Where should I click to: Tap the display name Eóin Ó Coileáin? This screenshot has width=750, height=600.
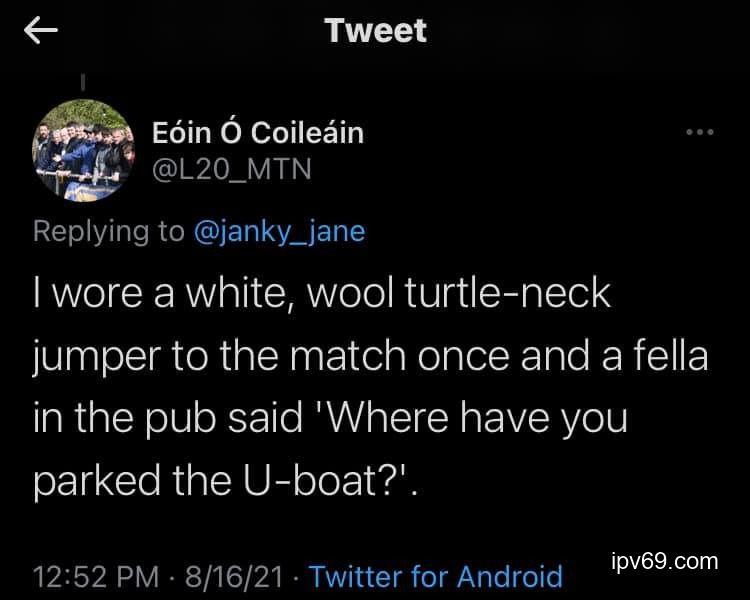pyautogui.click(x=257, y=133)
